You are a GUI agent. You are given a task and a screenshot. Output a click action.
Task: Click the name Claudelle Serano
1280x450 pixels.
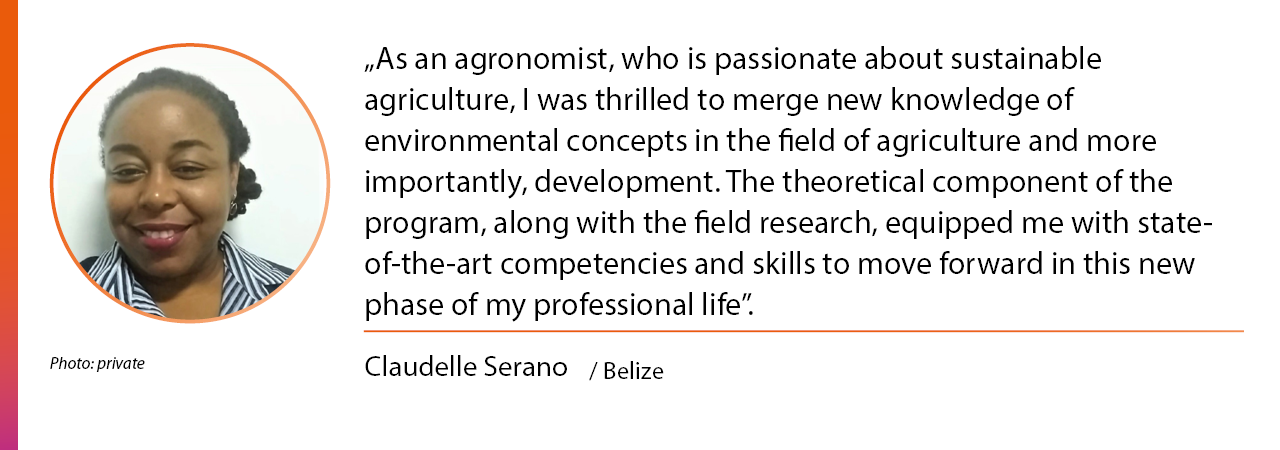coord(466,367)
